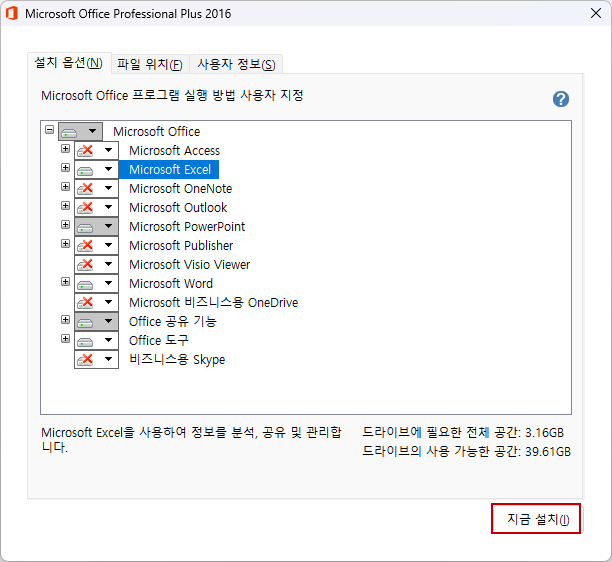Viewport: 612px width, 562px height.
Task: Select the Microsoft PowerPoint tree item
Action: click(187, 226)
